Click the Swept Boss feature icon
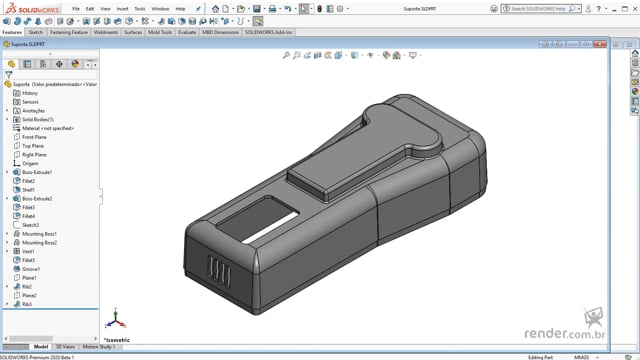 27,21
